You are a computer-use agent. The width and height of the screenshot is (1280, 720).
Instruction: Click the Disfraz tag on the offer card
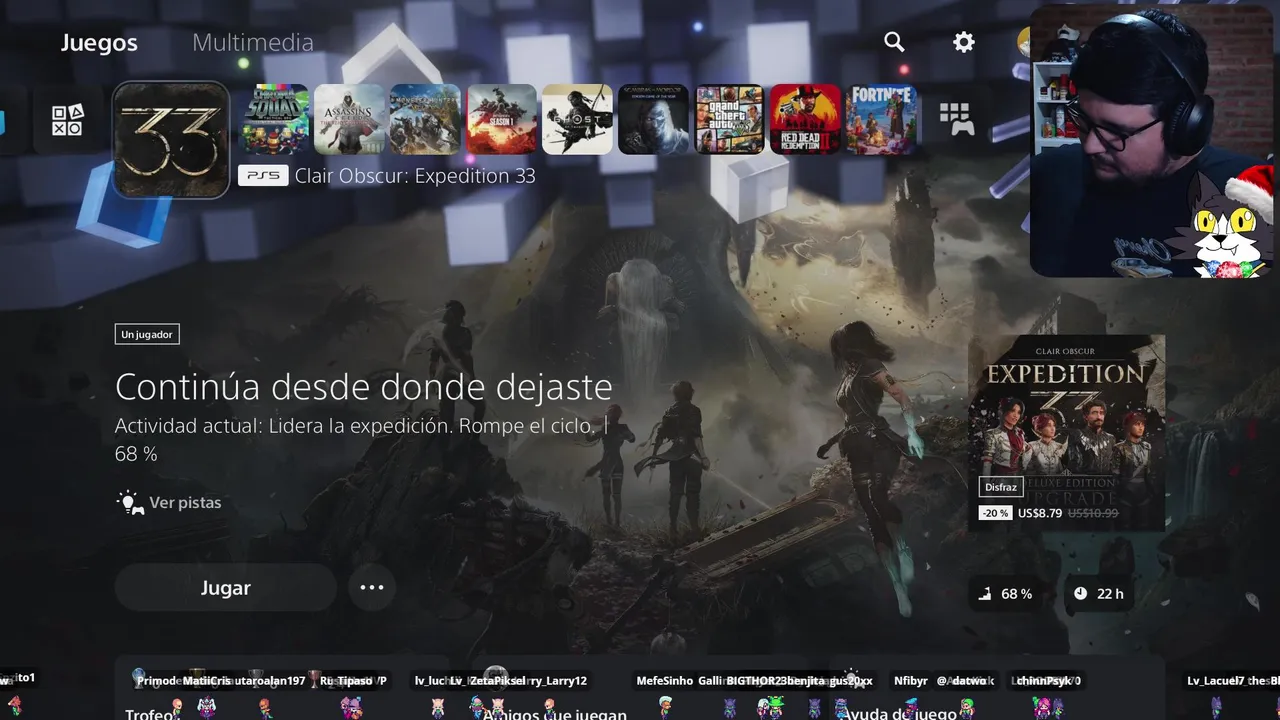point(1001,487)
